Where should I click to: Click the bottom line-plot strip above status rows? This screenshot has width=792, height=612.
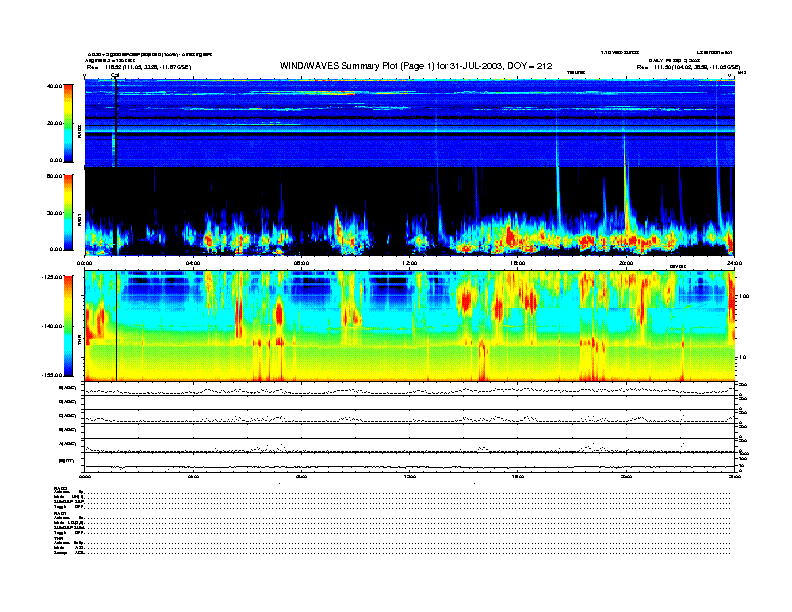(x=410, y=463)
